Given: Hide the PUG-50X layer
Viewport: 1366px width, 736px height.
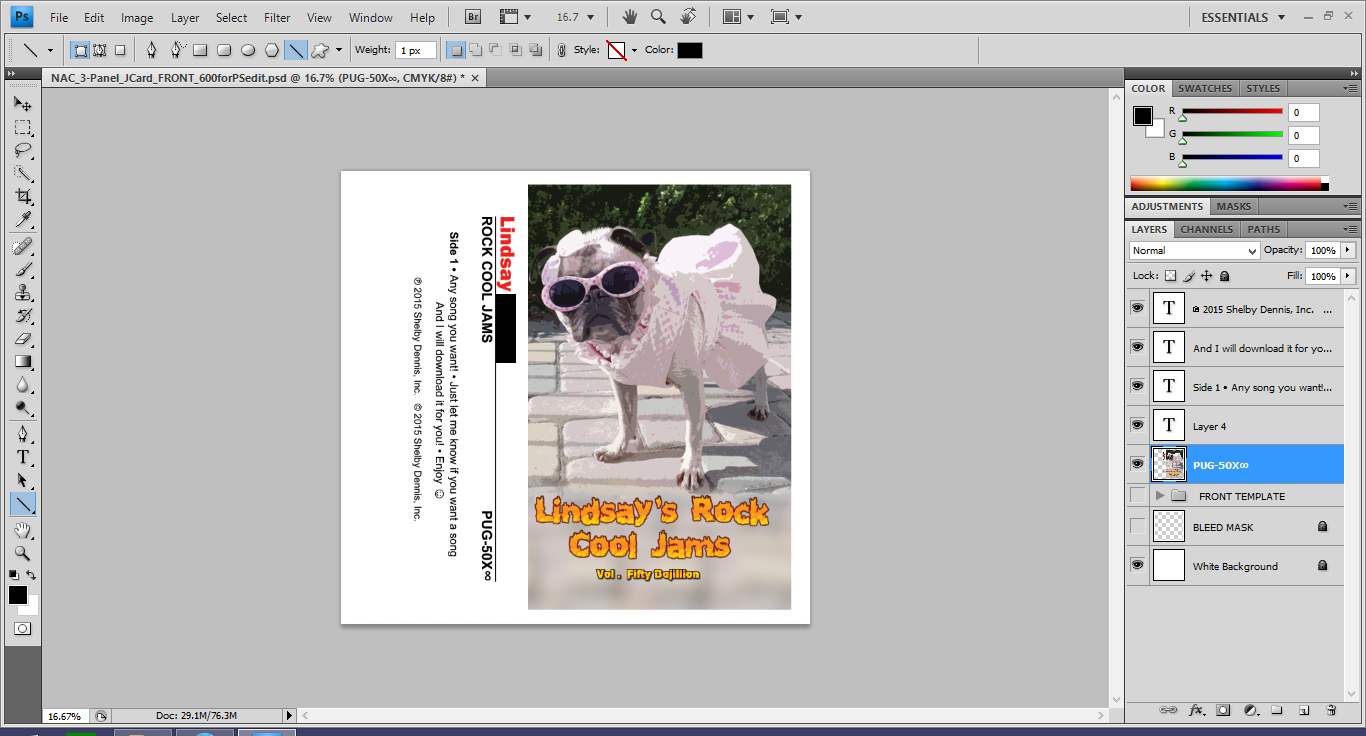Looking at the screenshot, I should click(1137, 464).
